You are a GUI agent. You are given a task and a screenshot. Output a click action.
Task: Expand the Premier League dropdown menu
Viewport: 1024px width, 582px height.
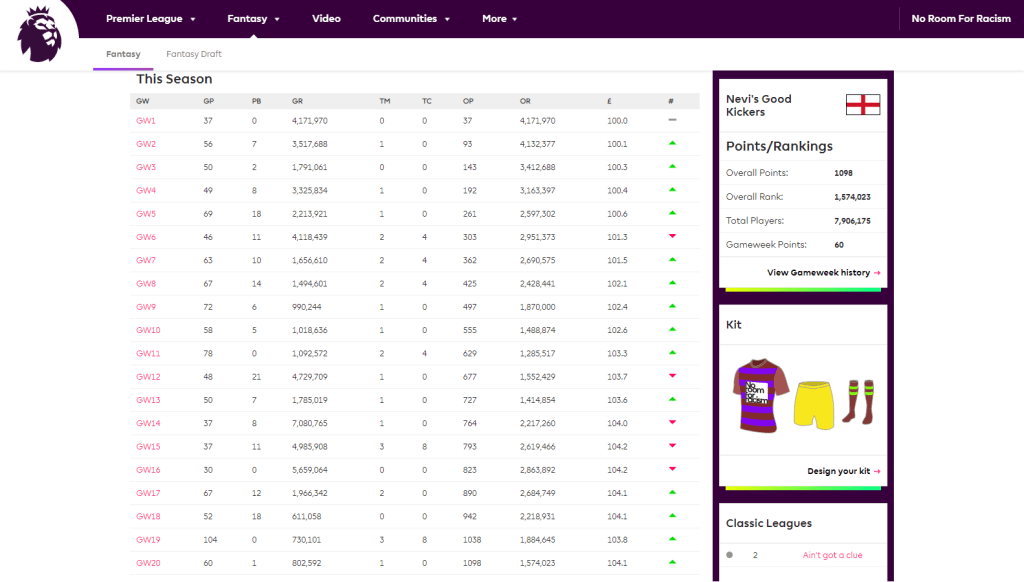point(150,19)
